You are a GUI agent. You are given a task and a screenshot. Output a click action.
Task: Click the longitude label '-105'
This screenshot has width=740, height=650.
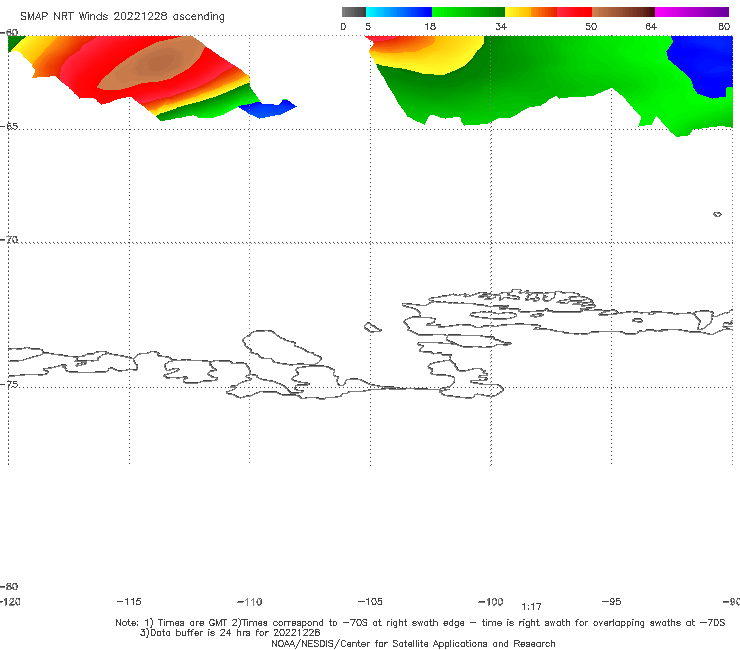370,602
